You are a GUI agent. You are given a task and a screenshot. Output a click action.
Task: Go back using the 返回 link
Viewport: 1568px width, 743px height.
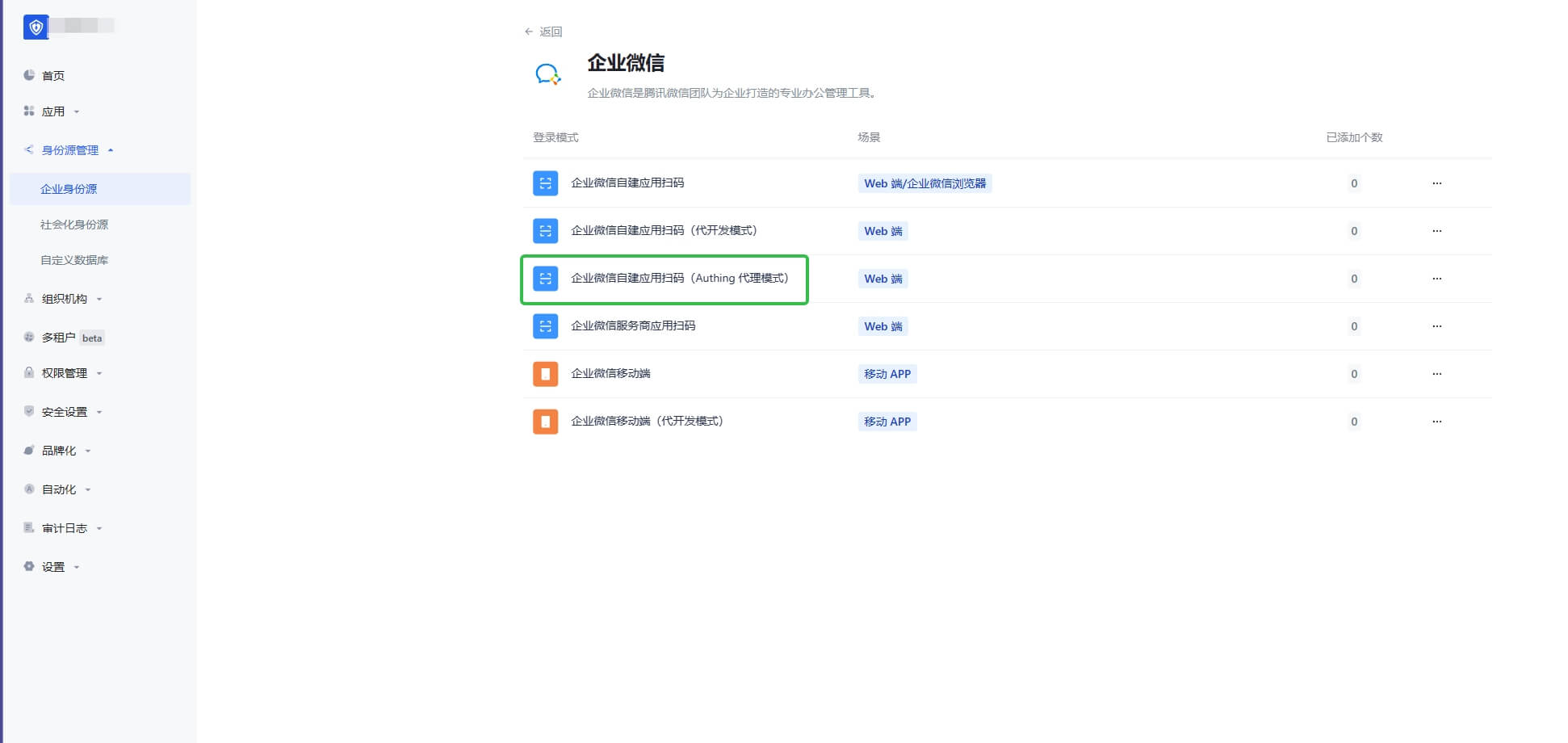pos(543,31)
